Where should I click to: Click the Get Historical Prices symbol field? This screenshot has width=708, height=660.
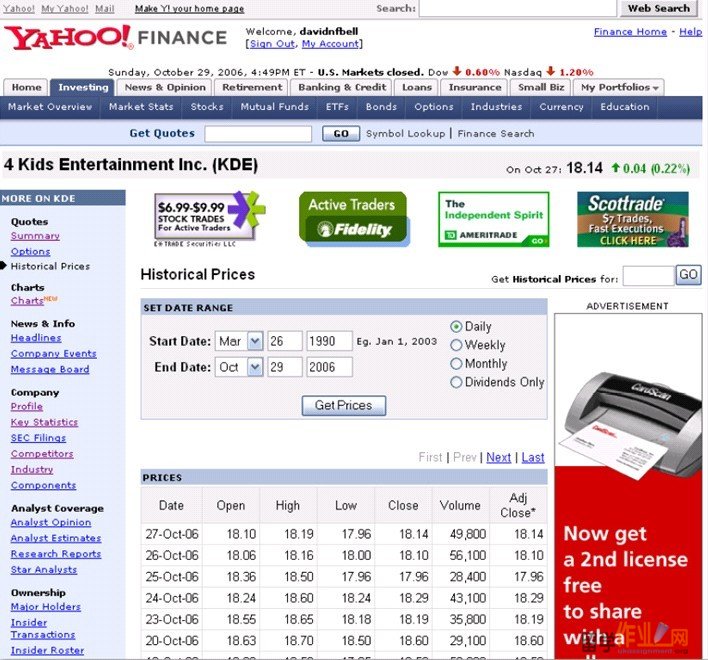click(648, 275)
